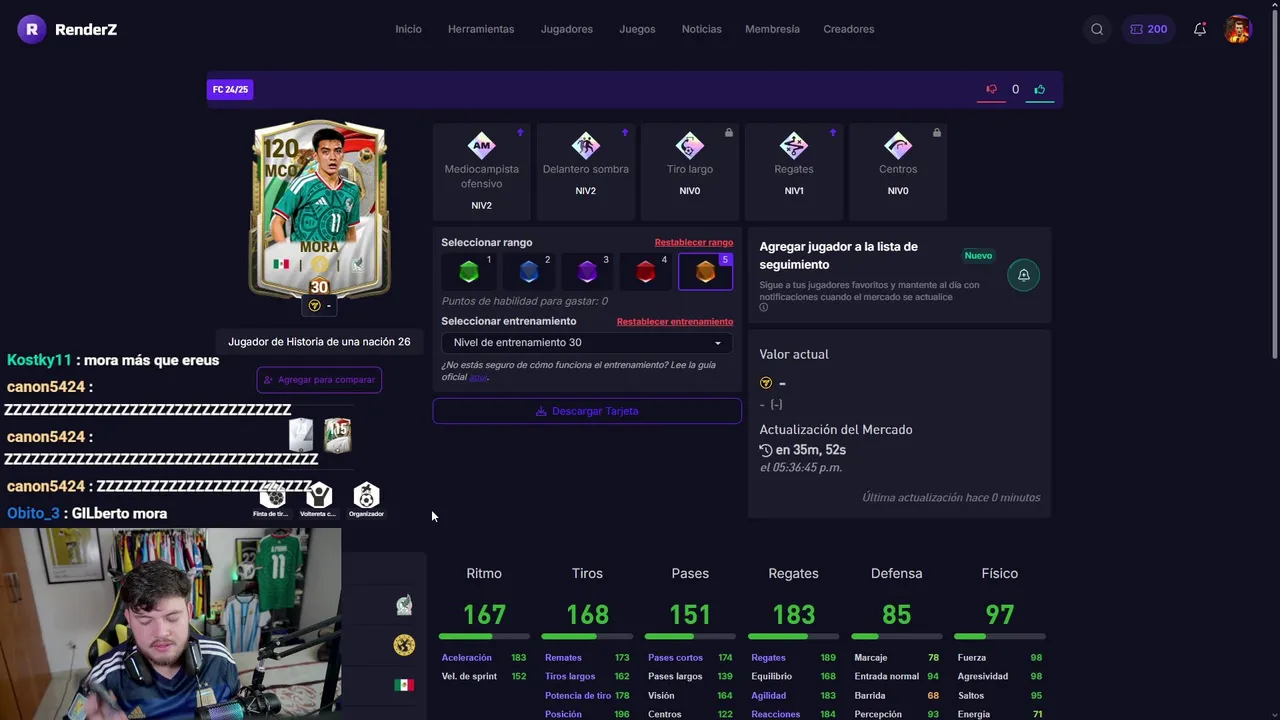Click the Organizador trait icon
This screenshot has height=720, width=1280.
pos(367,496)
